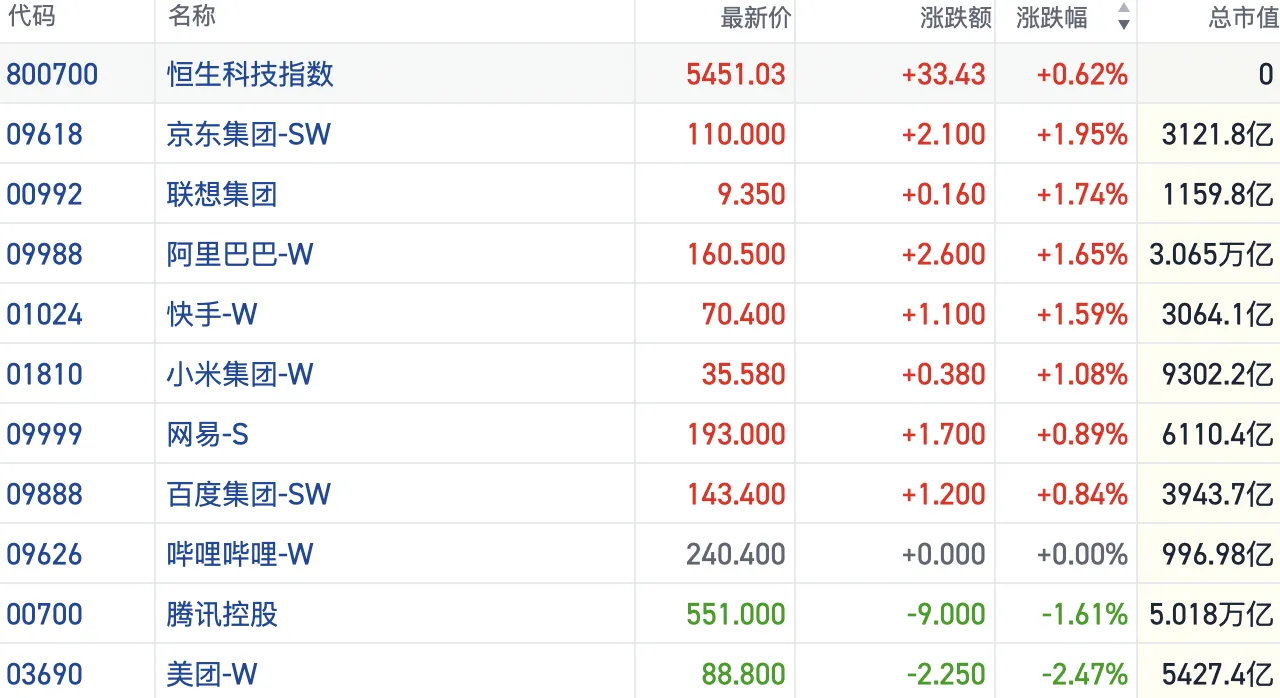This screenshot has width=1280, height=698.
Task: Click the descending sort arrow beside 涨跌幅
Action: [x=1124, y=25]
